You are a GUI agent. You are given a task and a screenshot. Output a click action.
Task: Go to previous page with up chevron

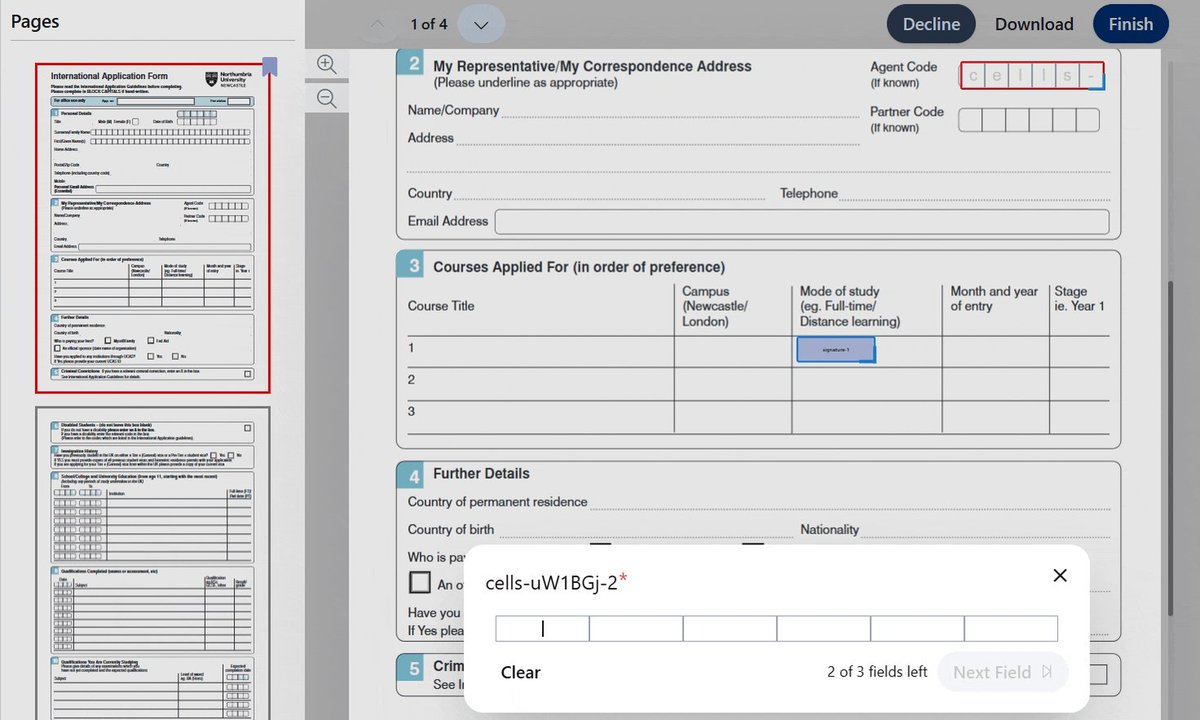[x=376, y=24]
